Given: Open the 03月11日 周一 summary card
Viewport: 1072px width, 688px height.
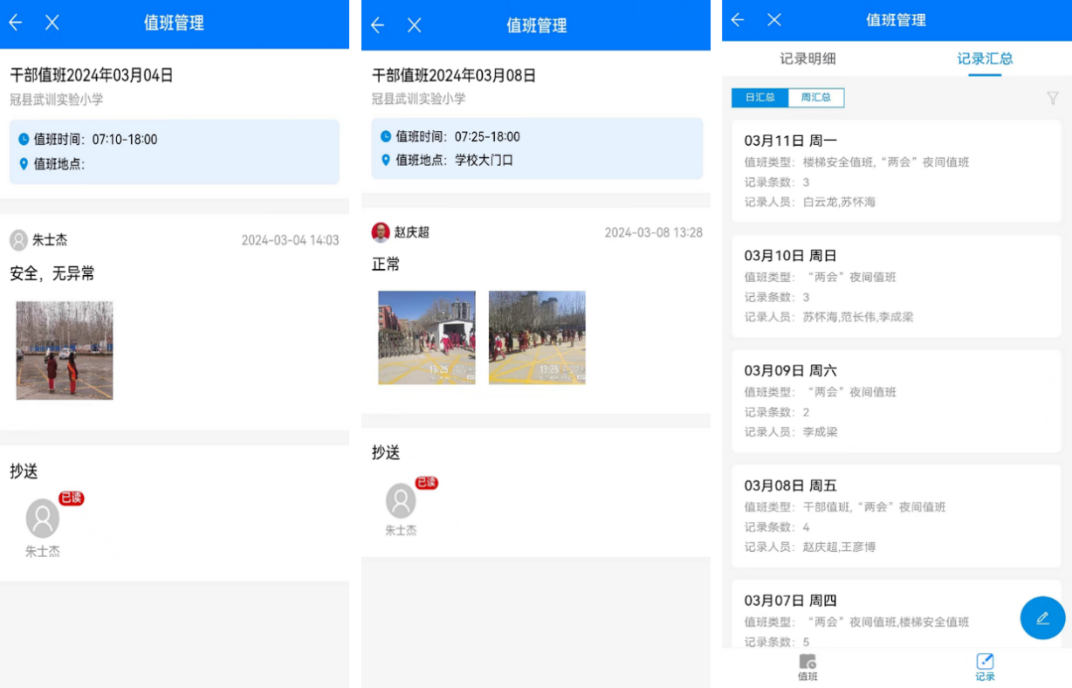Looking at the screenshot, I should point(896,172).
